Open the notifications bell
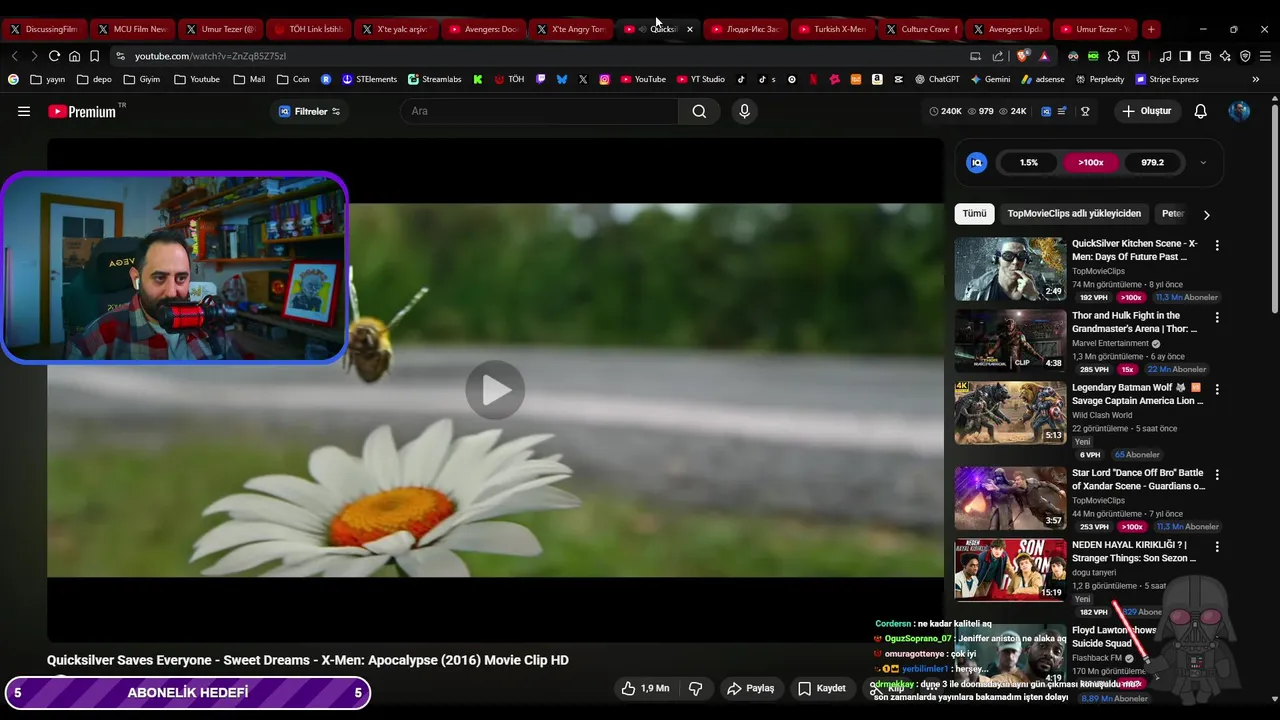 (1201, 111)
